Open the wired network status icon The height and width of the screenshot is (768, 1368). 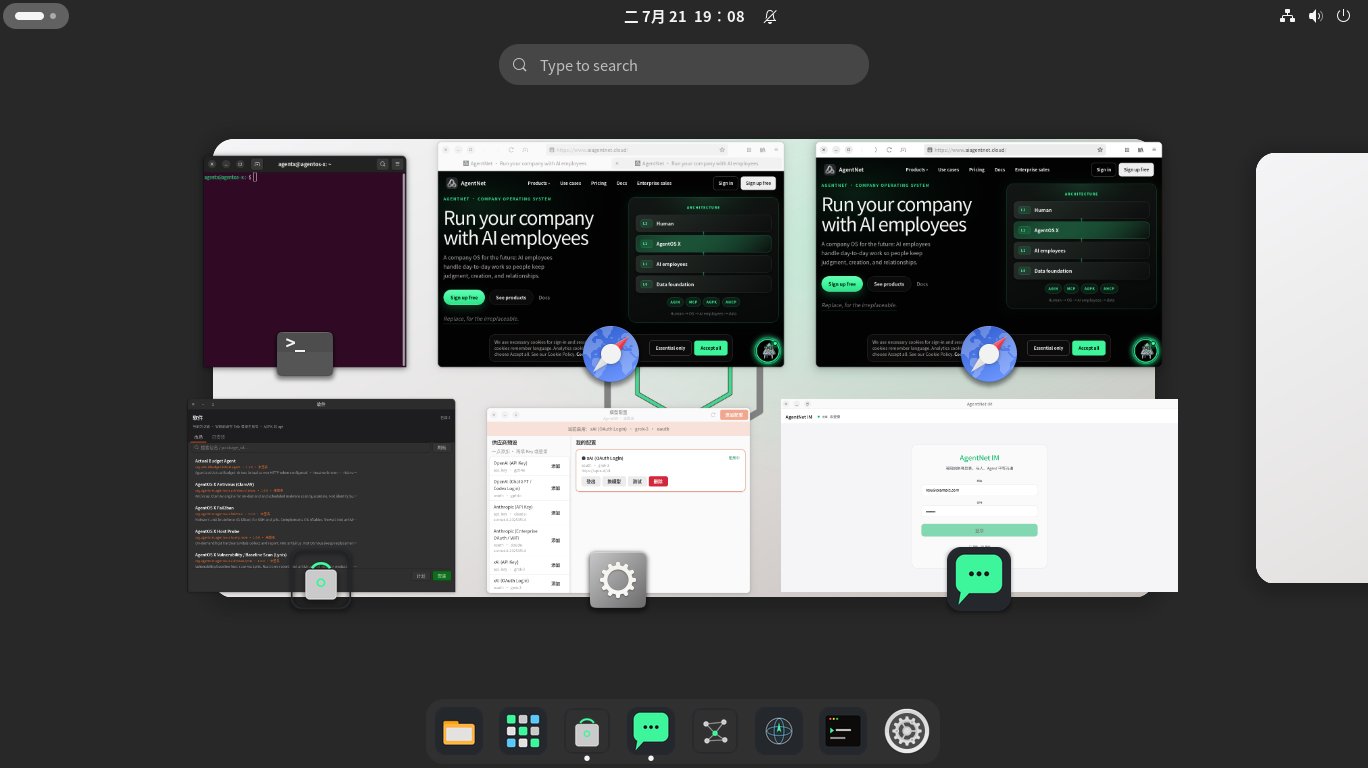tap(1287, 16)
